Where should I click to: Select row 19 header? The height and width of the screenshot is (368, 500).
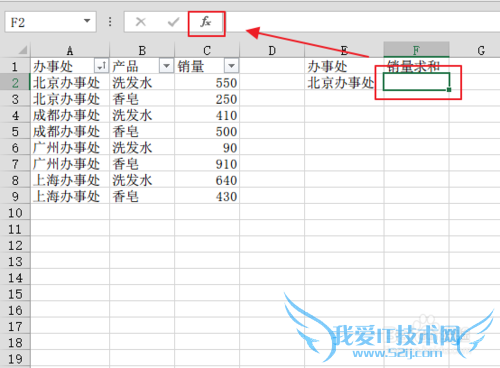(x=15, y=359)
